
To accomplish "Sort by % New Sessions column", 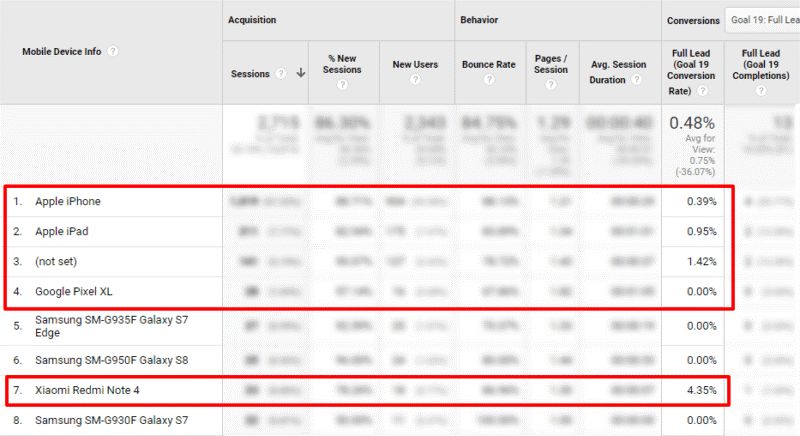I will click(x=342, y=64).
